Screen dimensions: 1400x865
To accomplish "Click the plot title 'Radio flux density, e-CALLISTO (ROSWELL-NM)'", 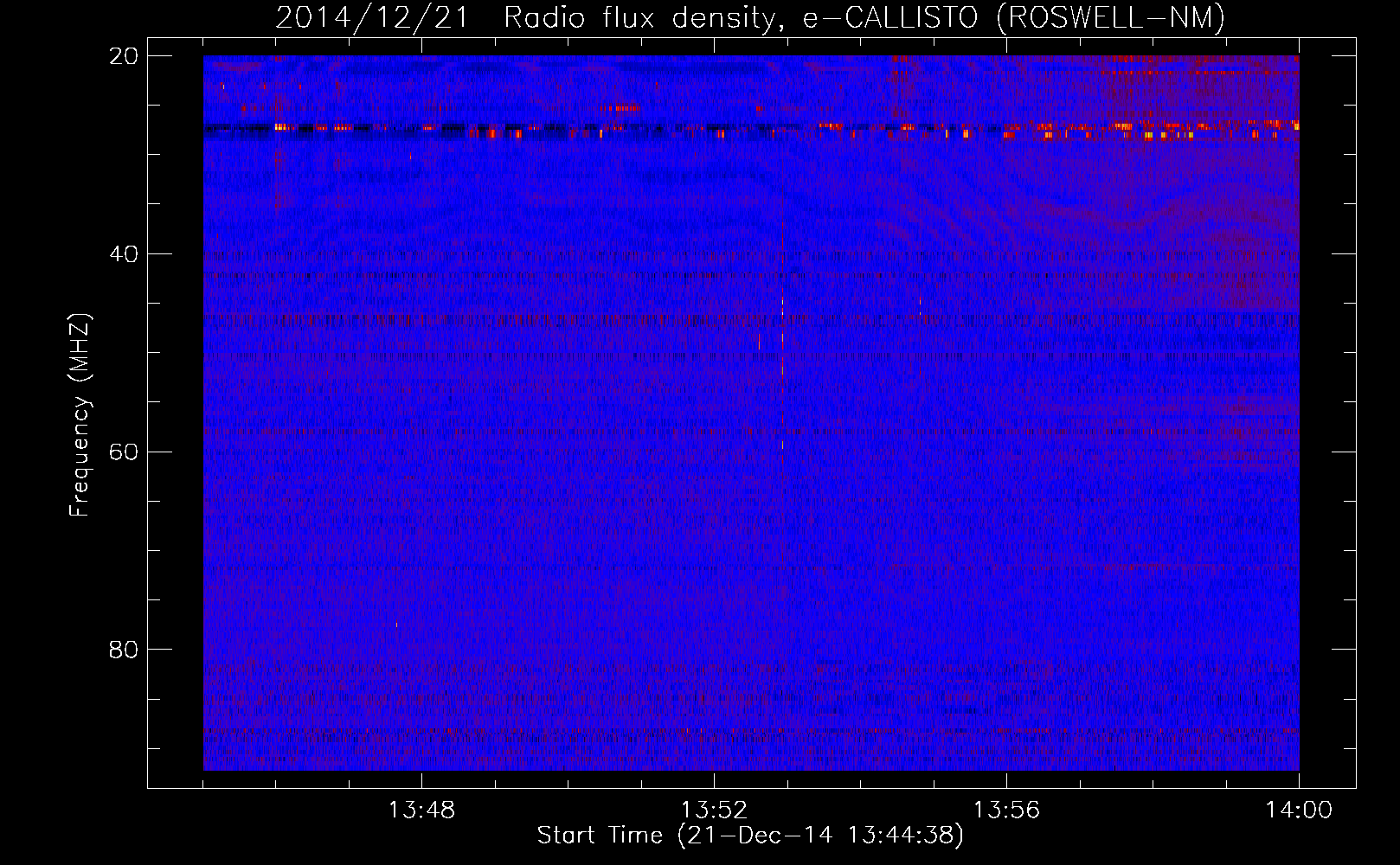I will click(x=864, y=17).
